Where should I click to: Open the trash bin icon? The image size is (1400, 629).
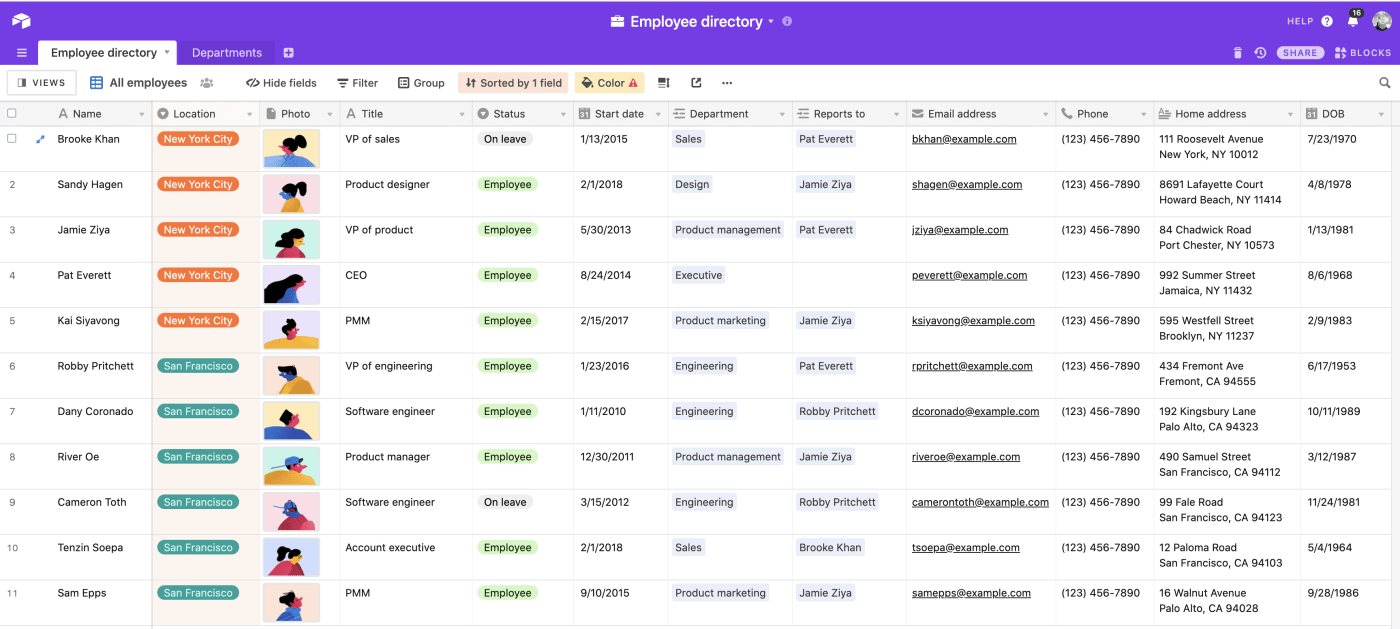coord(1237,53)
